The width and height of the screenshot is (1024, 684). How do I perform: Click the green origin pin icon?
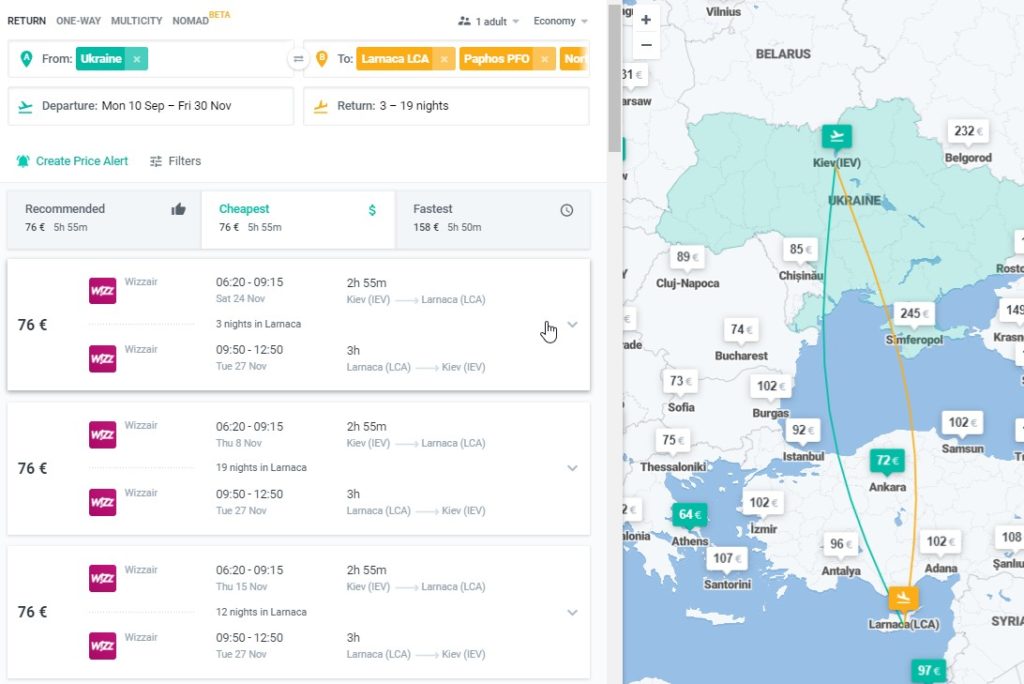pos(26,59)
